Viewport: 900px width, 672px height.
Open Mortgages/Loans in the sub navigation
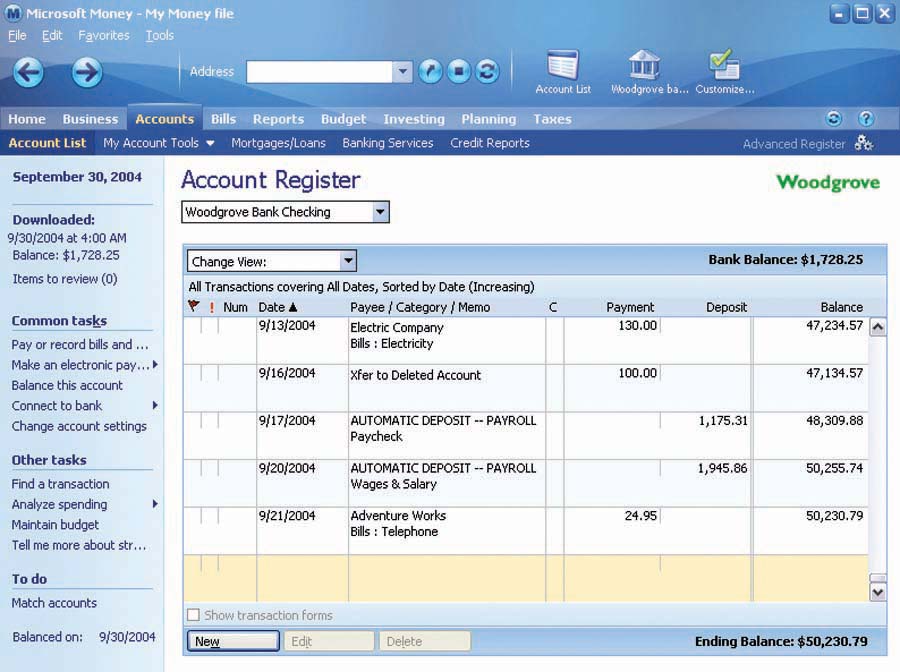click(278, 143)
